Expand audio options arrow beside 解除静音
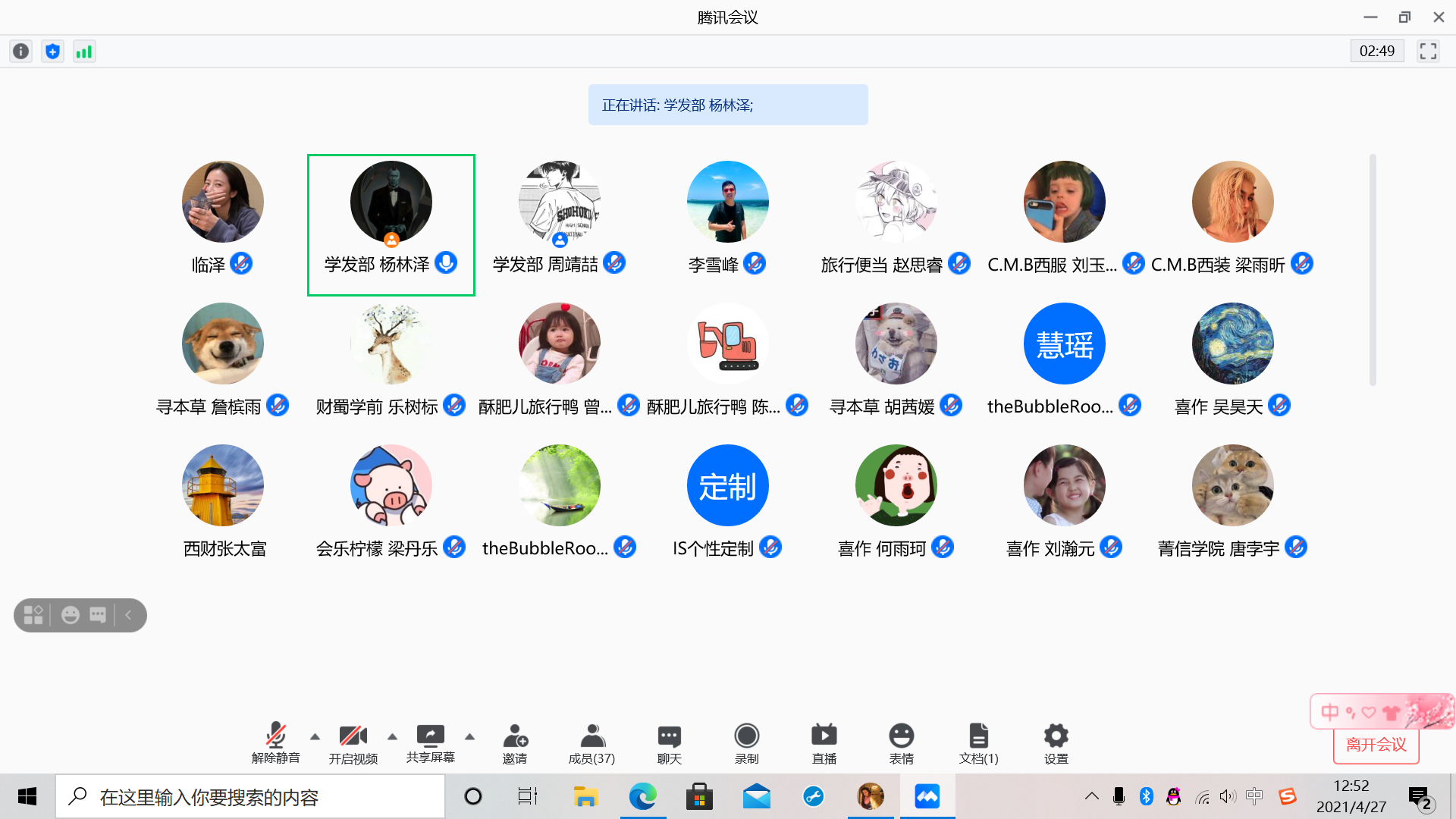 coord(315,736)
